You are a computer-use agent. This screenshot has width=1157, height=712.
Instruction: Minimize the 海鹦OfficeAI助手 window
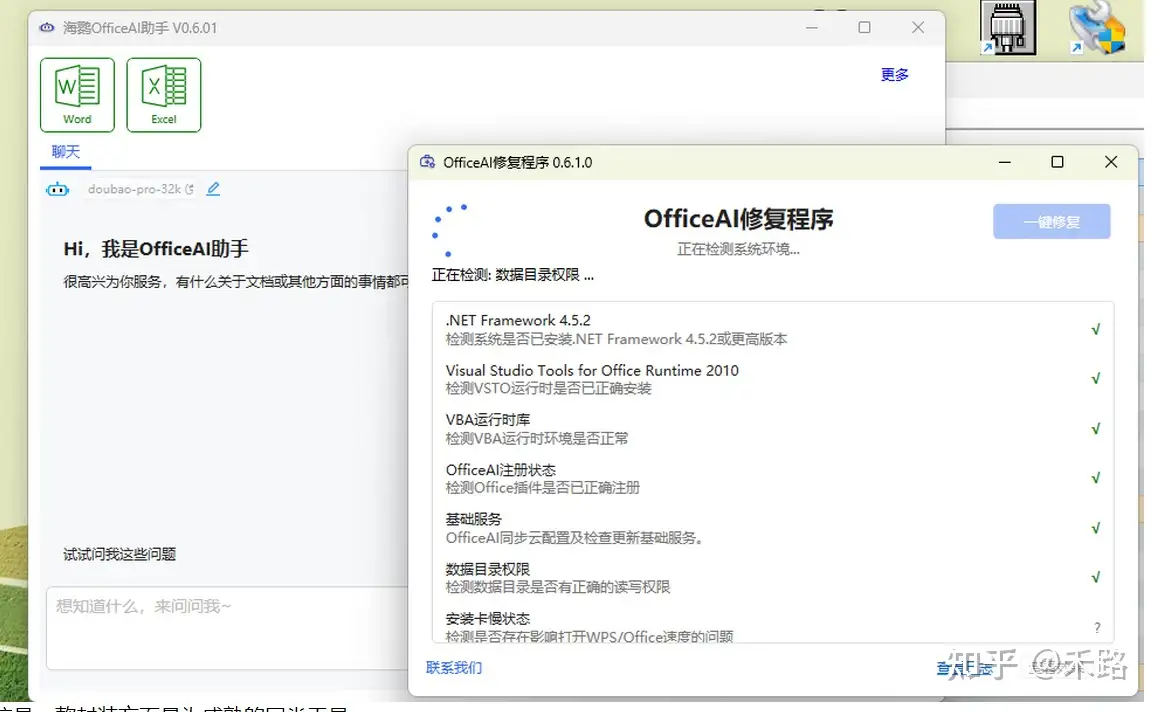(812, 27)
